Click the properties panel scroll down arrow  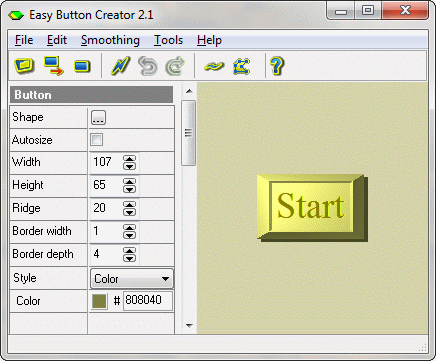pyautogui.click(x=189, y=326)
